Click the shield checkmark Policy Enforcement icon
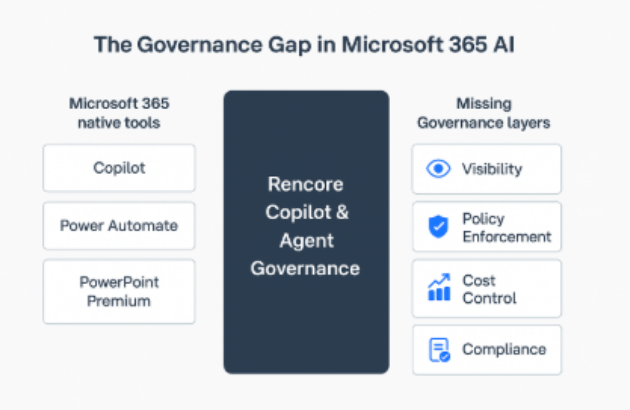 coord(438,227)
